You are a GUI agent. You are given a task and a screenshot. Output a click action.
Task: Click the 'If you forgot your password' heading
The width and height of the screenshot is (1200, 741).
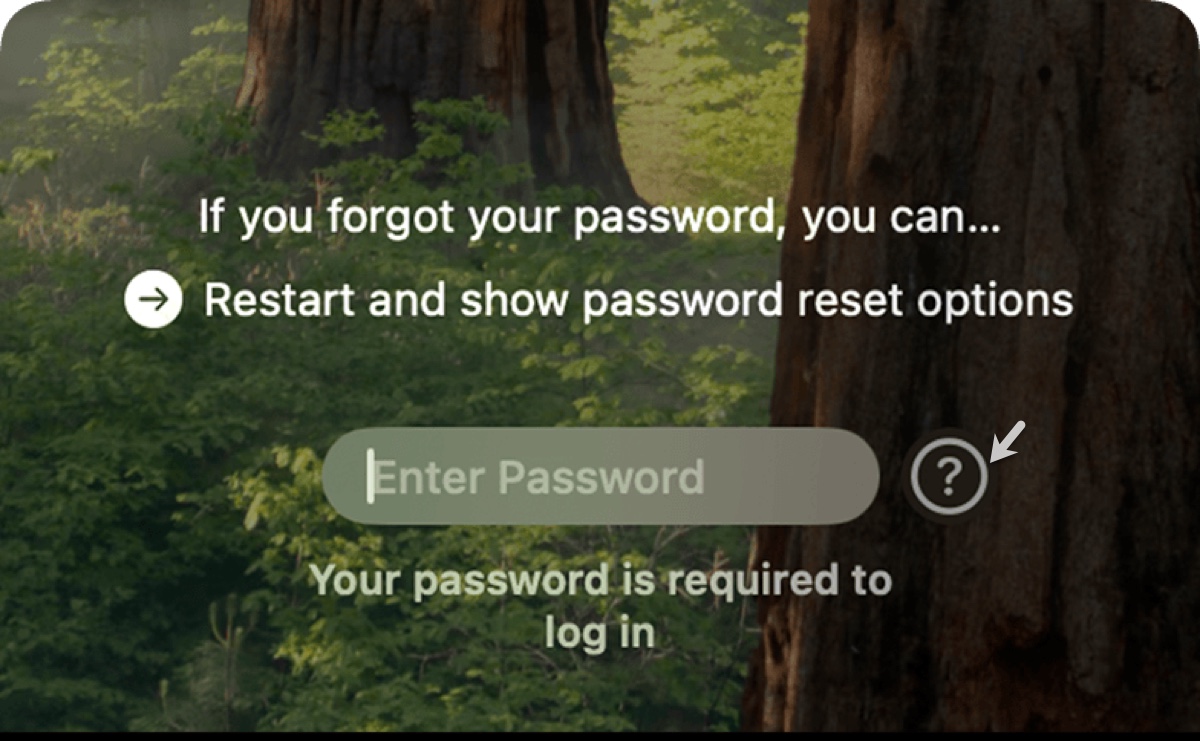(x=599, y=217)
